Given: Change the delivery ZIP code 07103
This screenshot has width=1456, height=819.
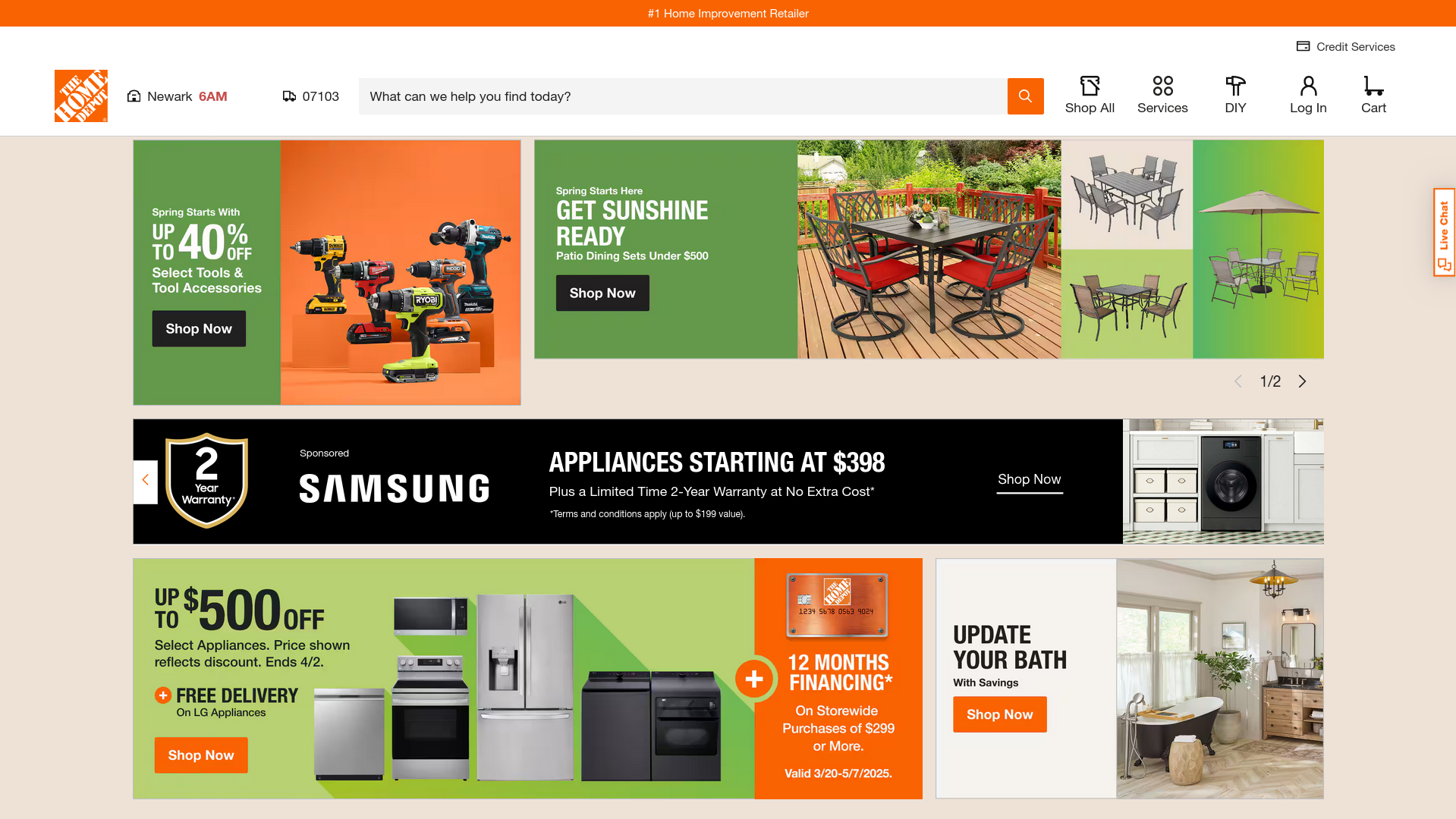Looking at the screenshot, I should pyautogui.click(x=311, y=96).
